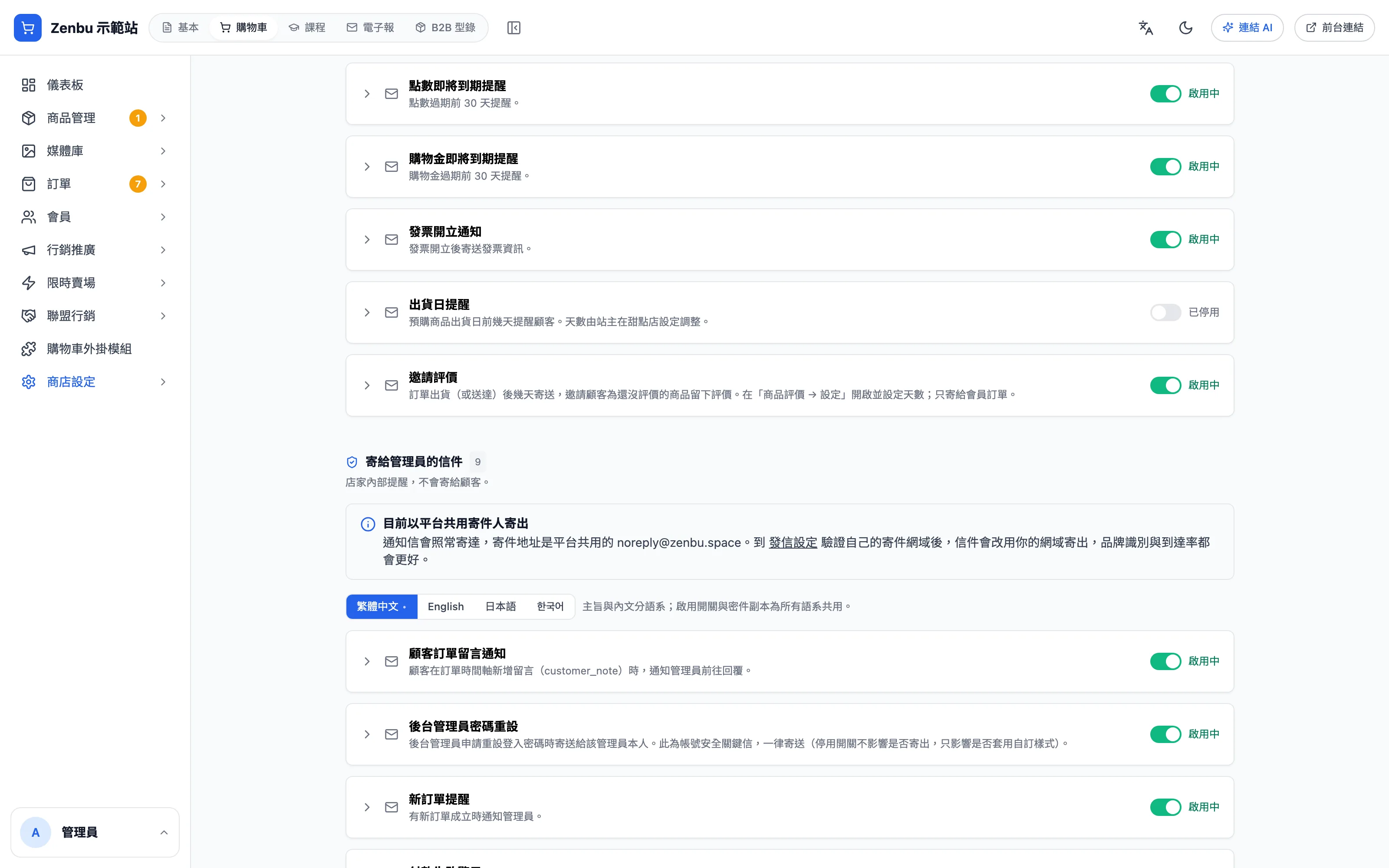Open the 儀表板 dashboard icon
Viewport: 1389px width, 868px height.
pos(29,85)
